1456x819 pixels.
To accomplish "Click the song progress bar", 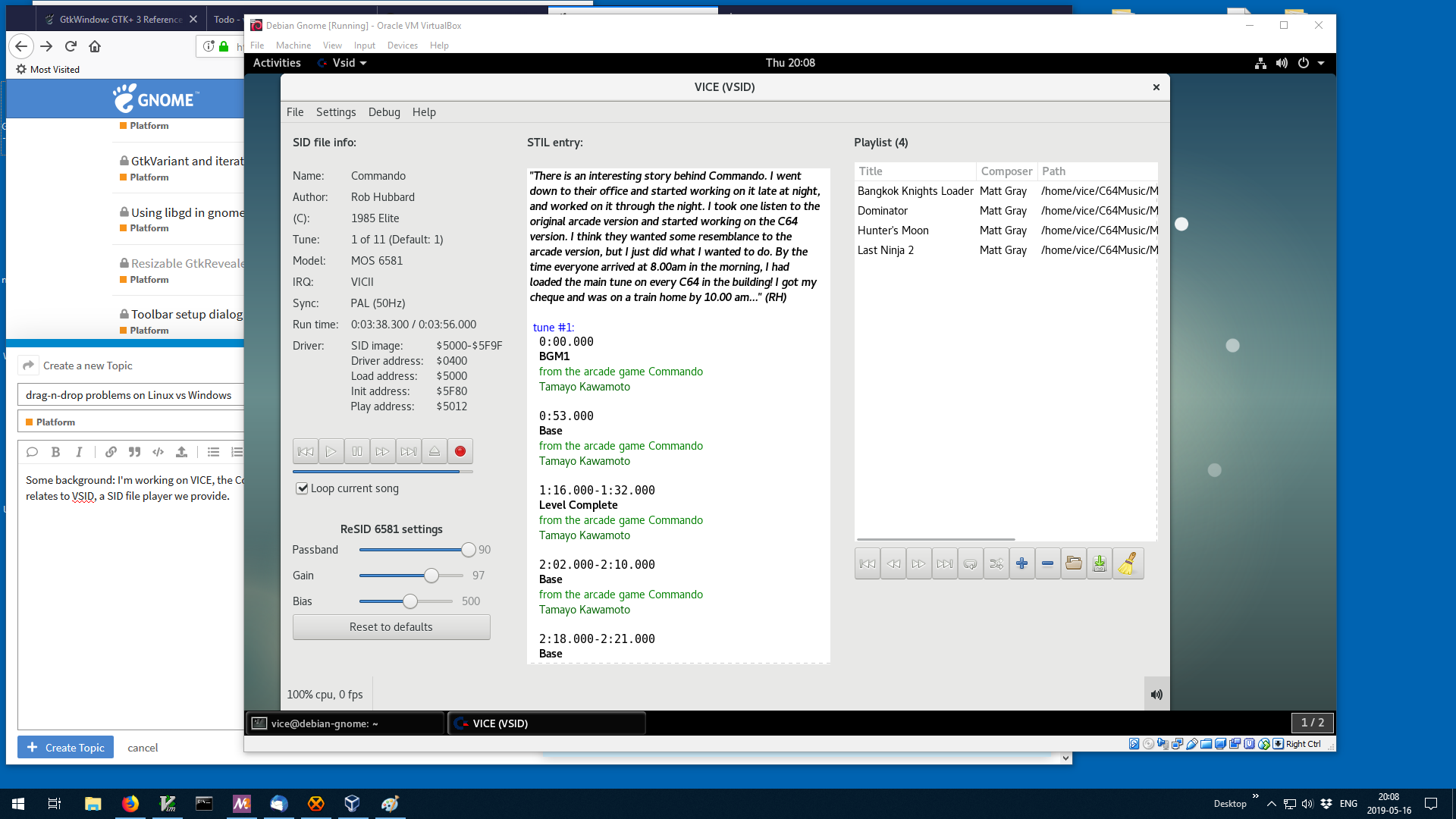I will pos(383,472).
